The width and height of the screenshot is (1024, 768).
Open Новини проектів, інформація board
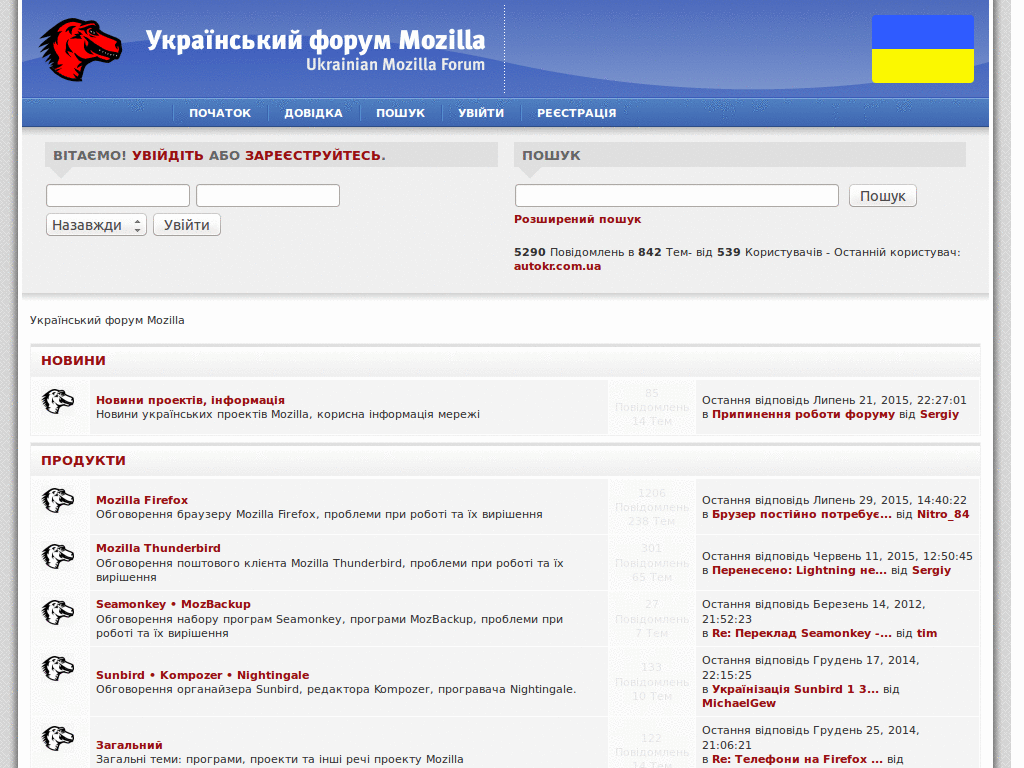point(190,400)
